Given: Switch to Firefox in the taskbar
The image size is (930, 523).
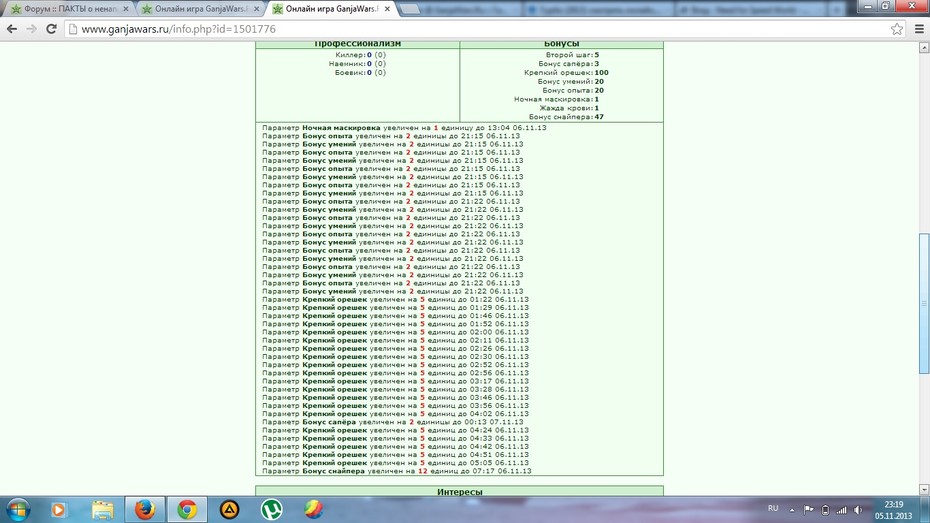Looking at the screenshot, I should tap(145, 509).
